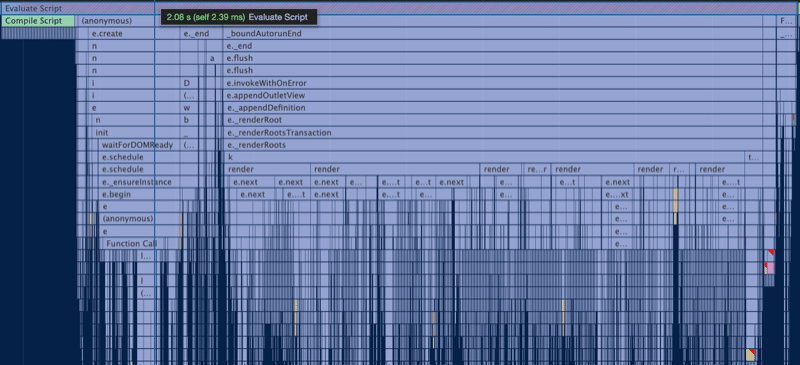
Task: Click the e.begin block
Action: (x=139, y=194)
